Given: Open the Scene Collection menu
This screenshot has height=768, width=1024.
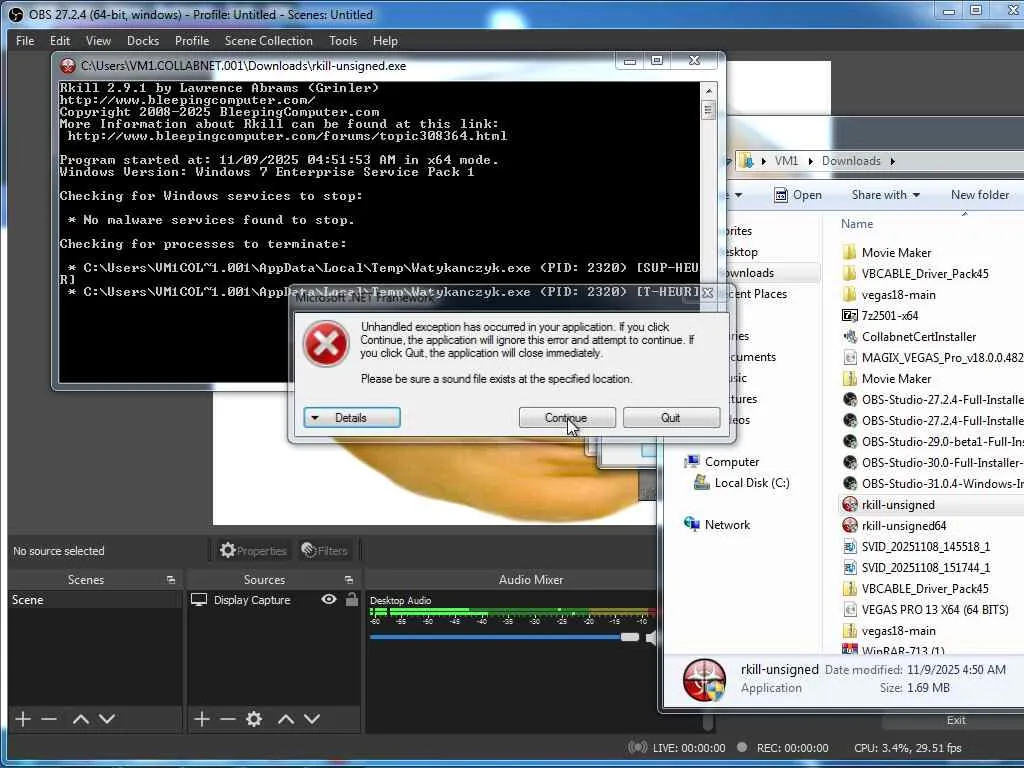Looking at the screenshot, I should [x=268, y=40].
